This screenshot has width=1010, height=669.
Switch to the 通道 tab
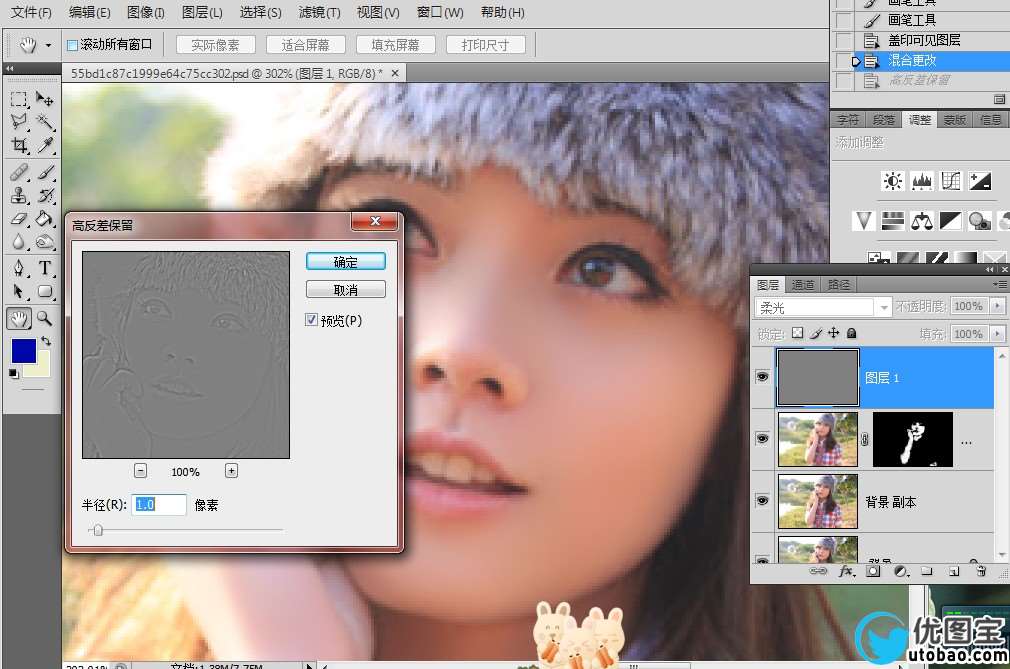[x=803, y=285]
